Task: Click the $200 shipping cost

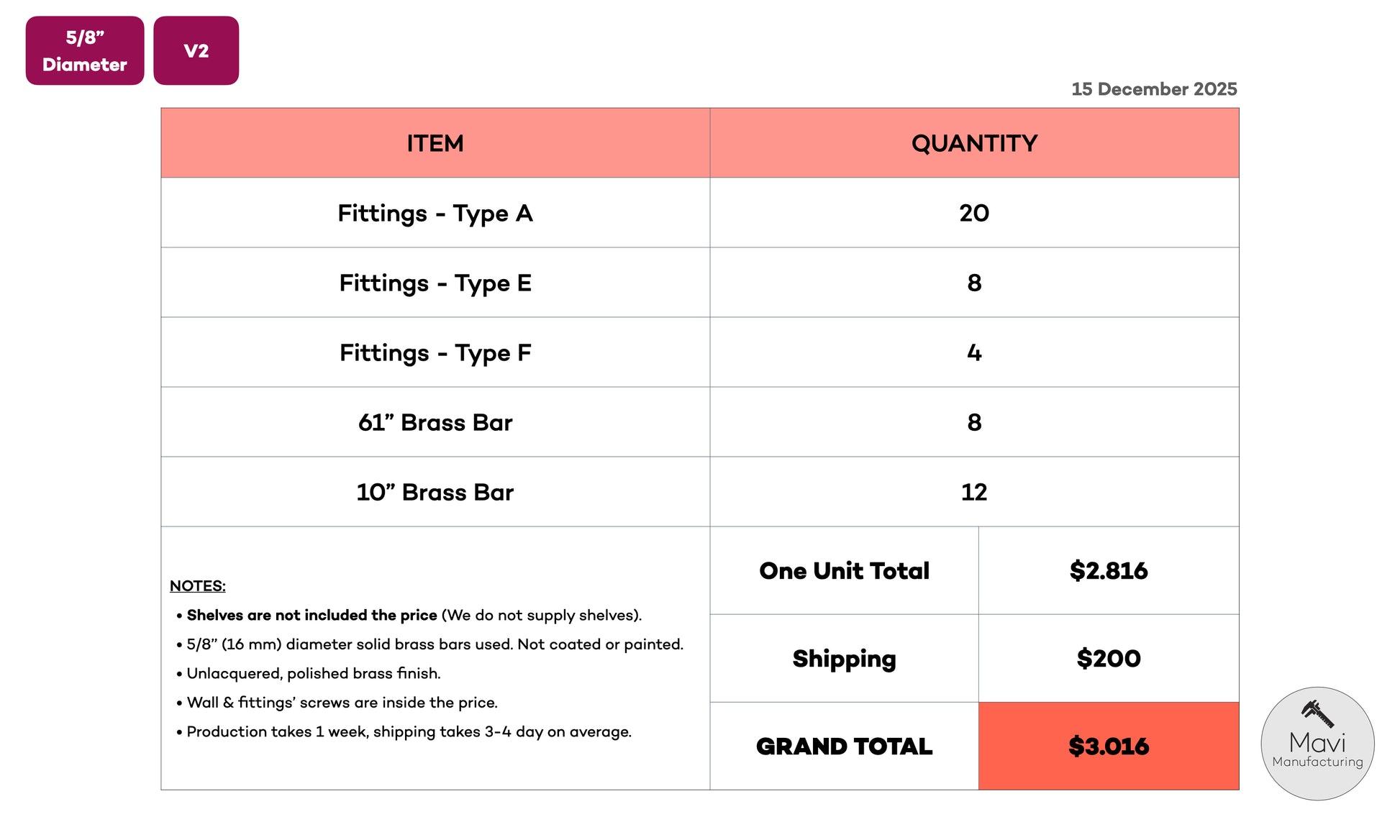Action: (1108, 658)
